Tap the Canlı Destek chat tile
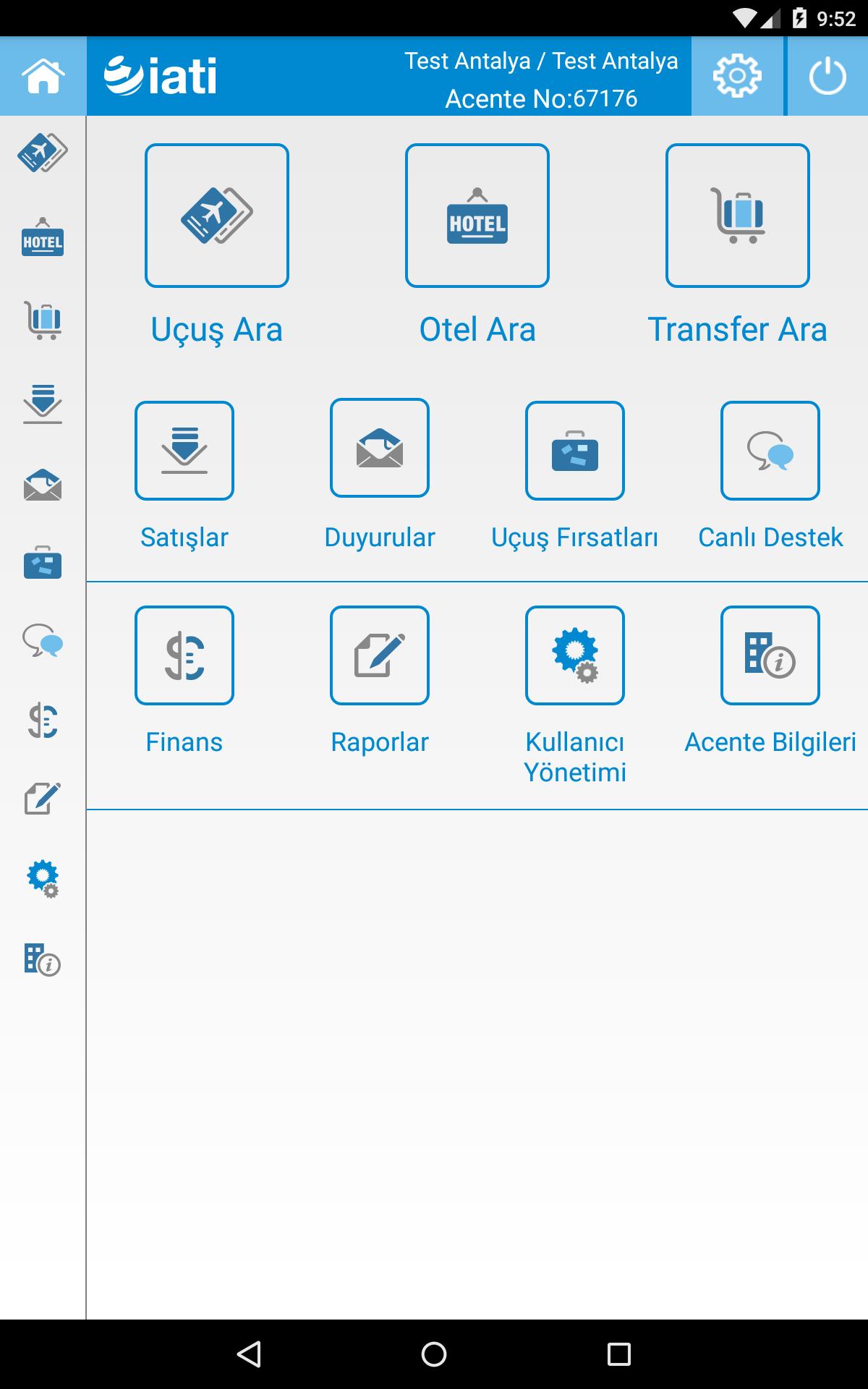This screenshot has height=1389, width=868. coord(770,451)
